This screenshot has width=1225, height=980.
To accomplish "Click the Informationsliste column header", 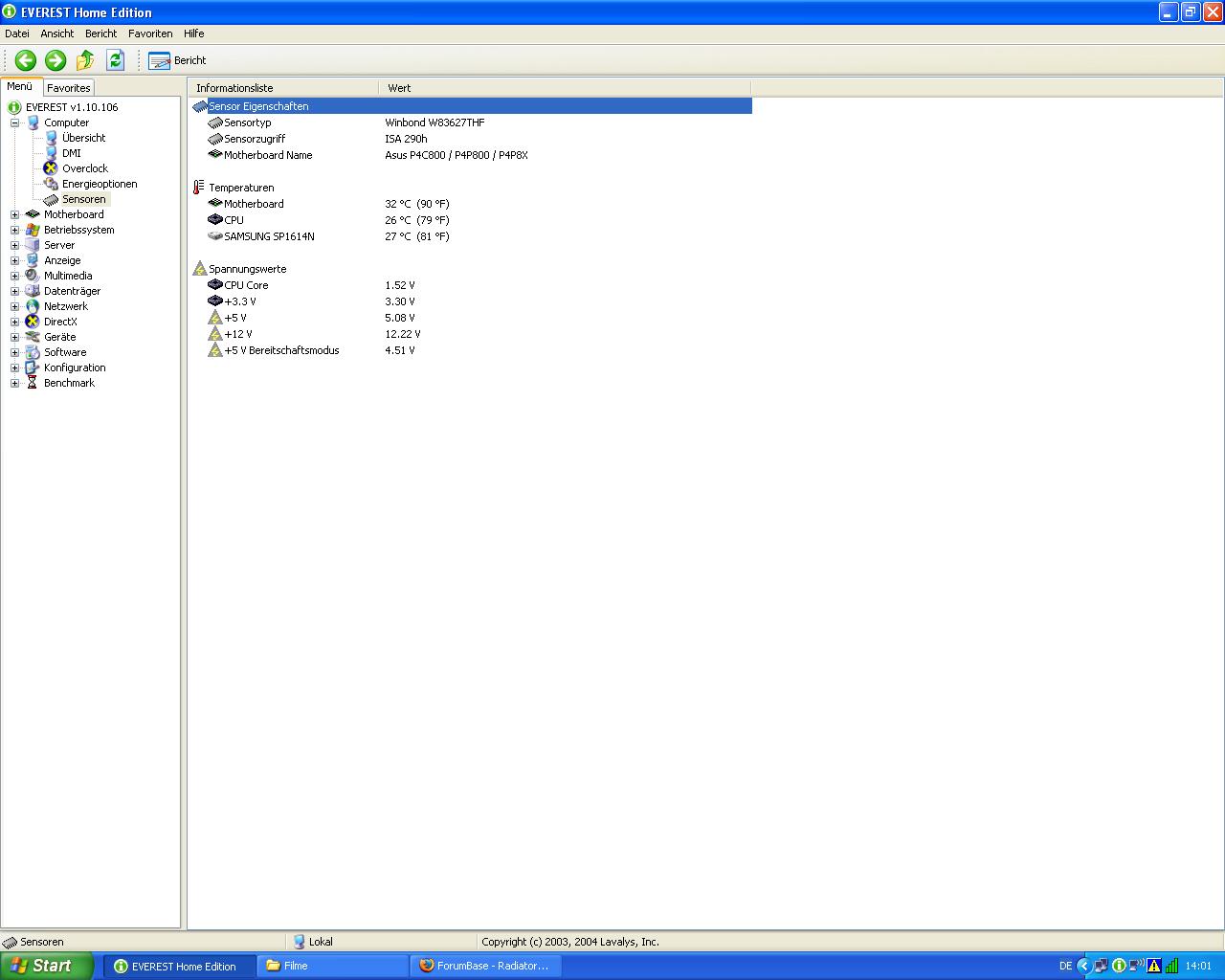I will click(x=283, y=88).
